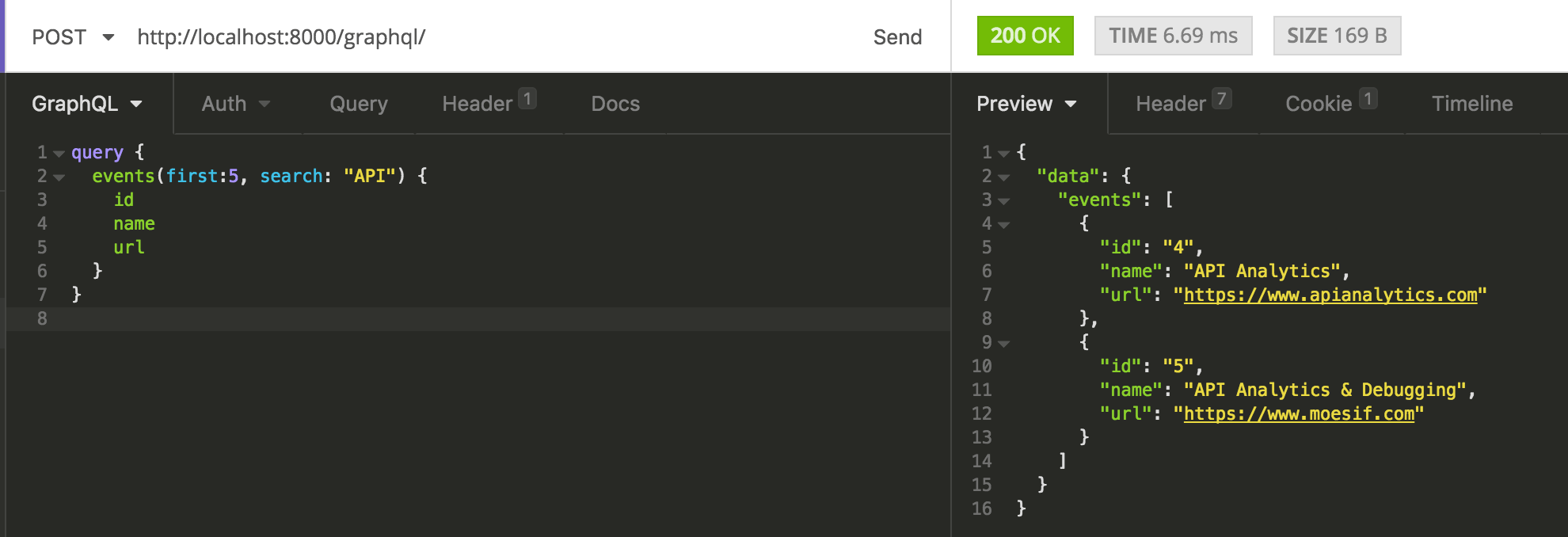Click the "API Analytics & Debugging" value
Screen dimensions: 1568x537
[x=1324, y=390]
